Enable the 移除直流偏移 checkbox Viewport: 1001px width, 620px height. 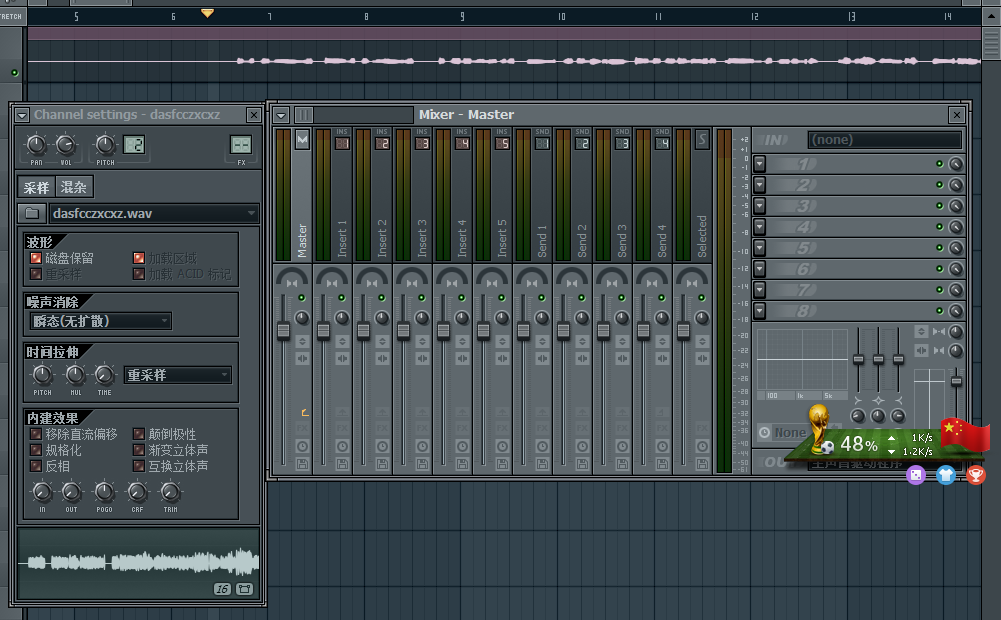click(x=36, y=434)
